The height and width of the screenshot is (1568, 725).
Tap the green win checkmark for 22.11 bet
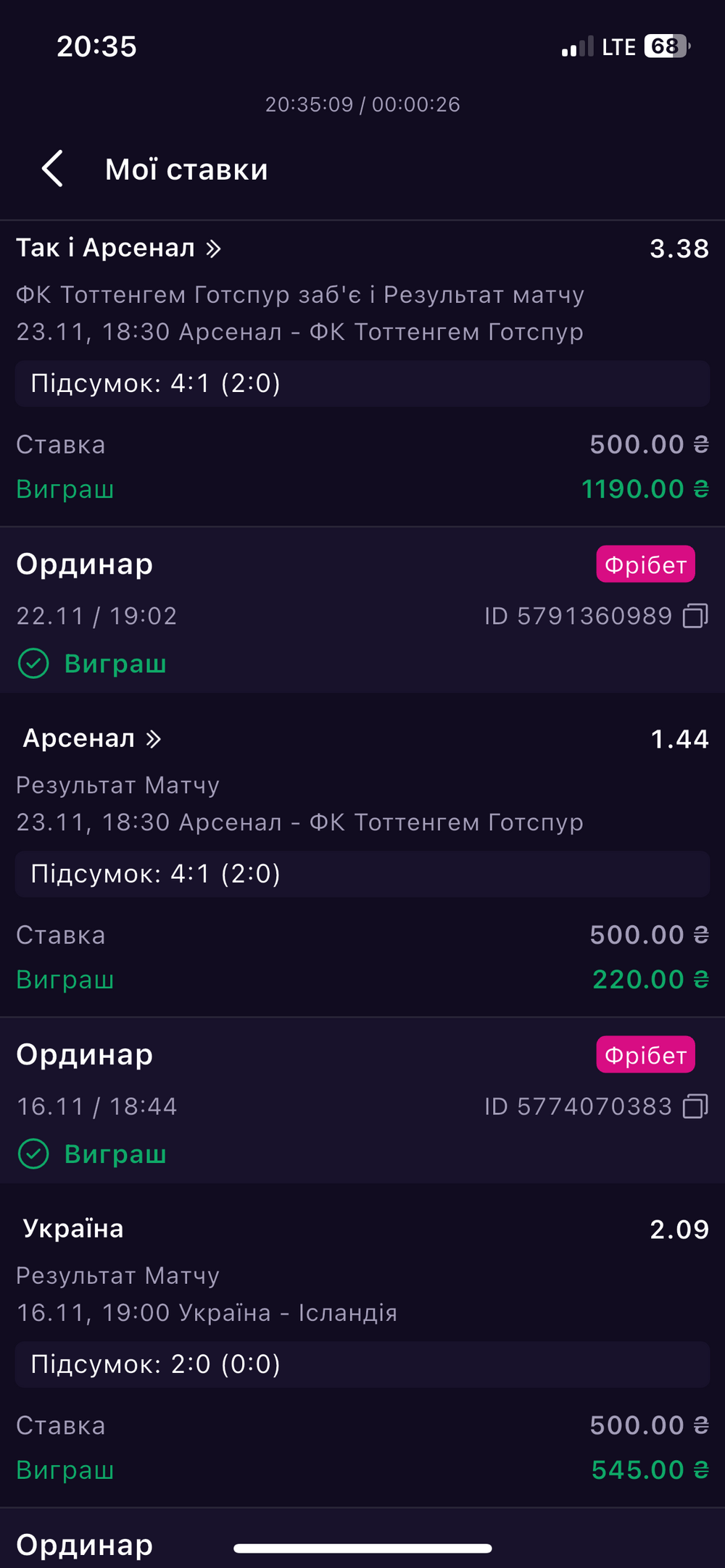coord(33,663)
